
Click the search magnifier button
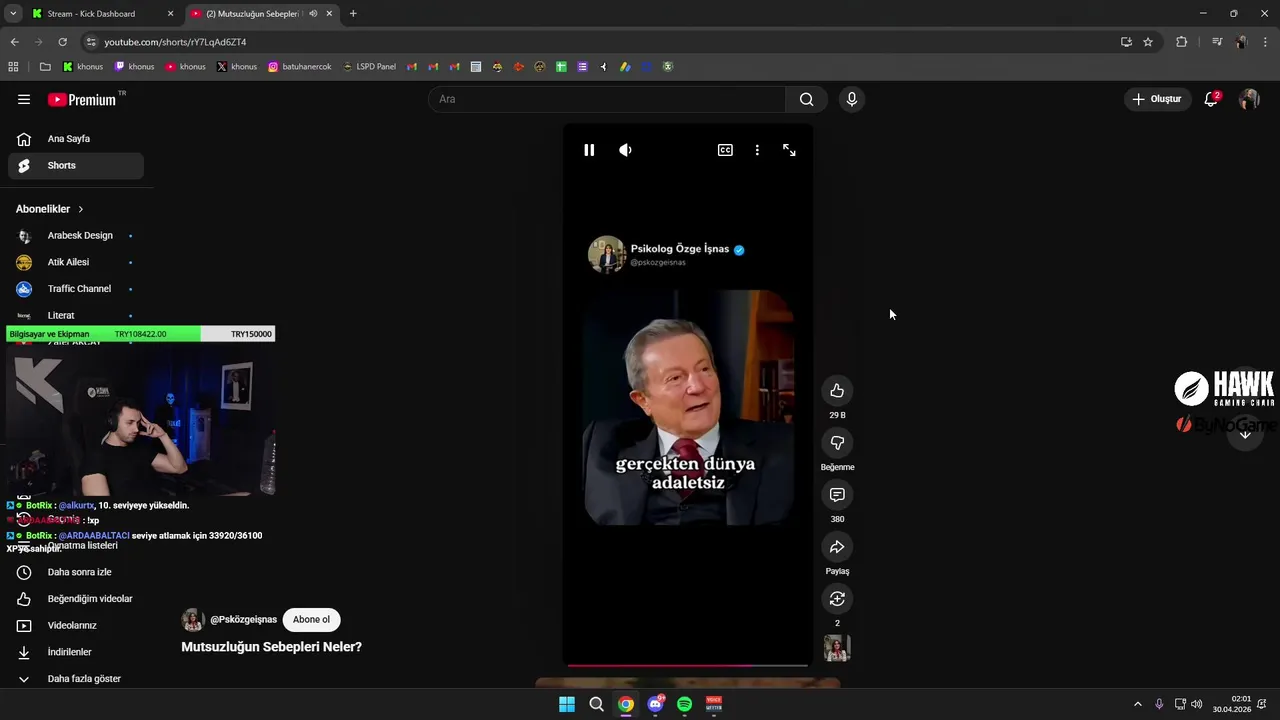[x=806, y=99]
